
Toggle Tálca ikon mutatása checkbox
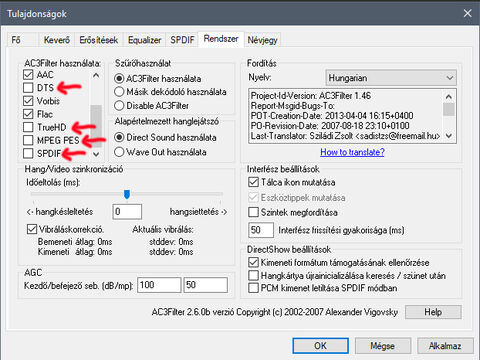[253, 182]
